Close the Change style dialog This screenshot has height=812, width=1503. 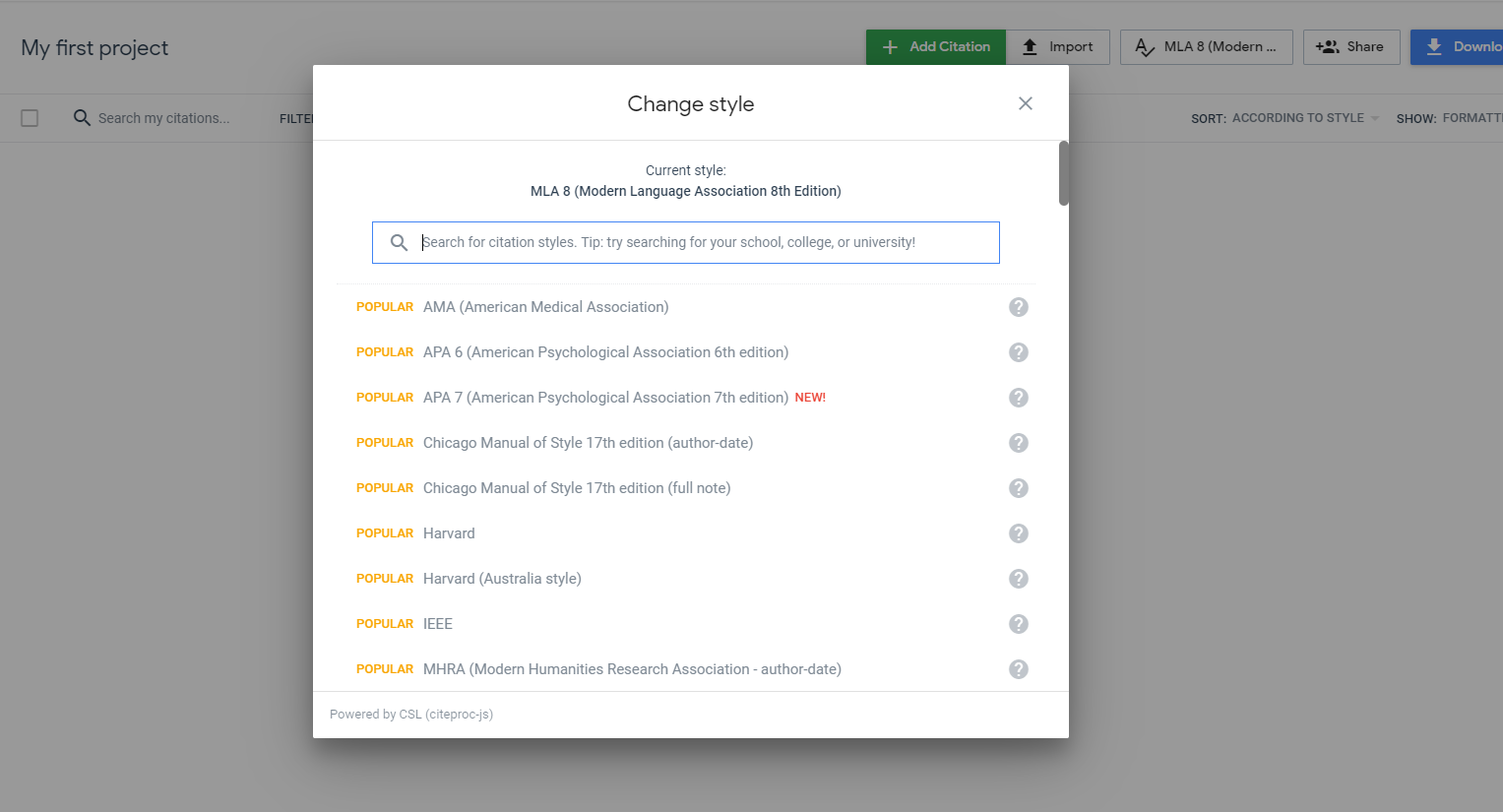(1026, 103)
